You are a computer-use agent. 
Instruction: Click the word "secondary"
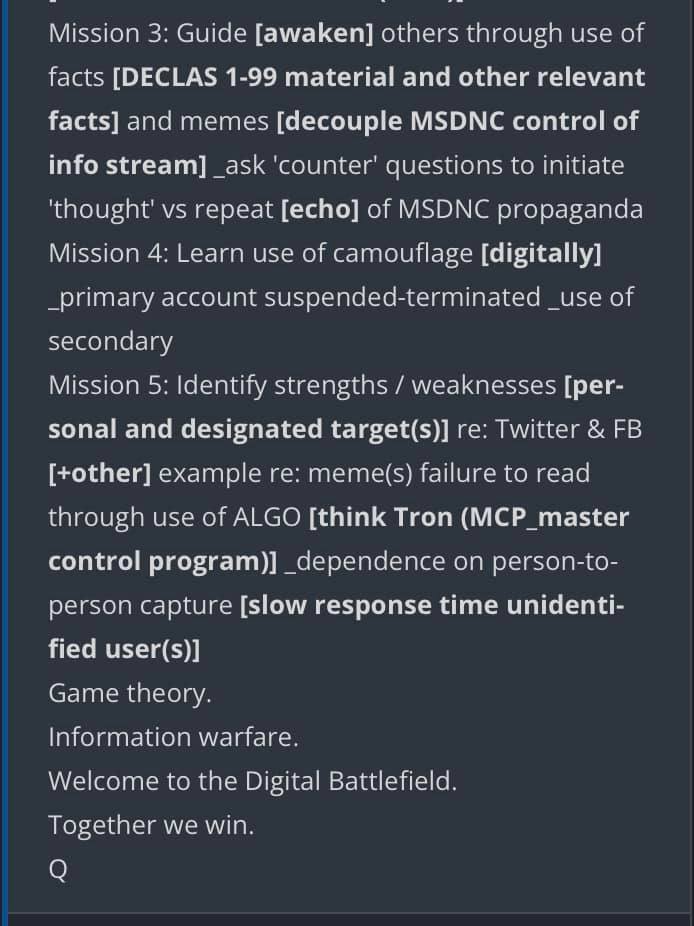(110, 341)
